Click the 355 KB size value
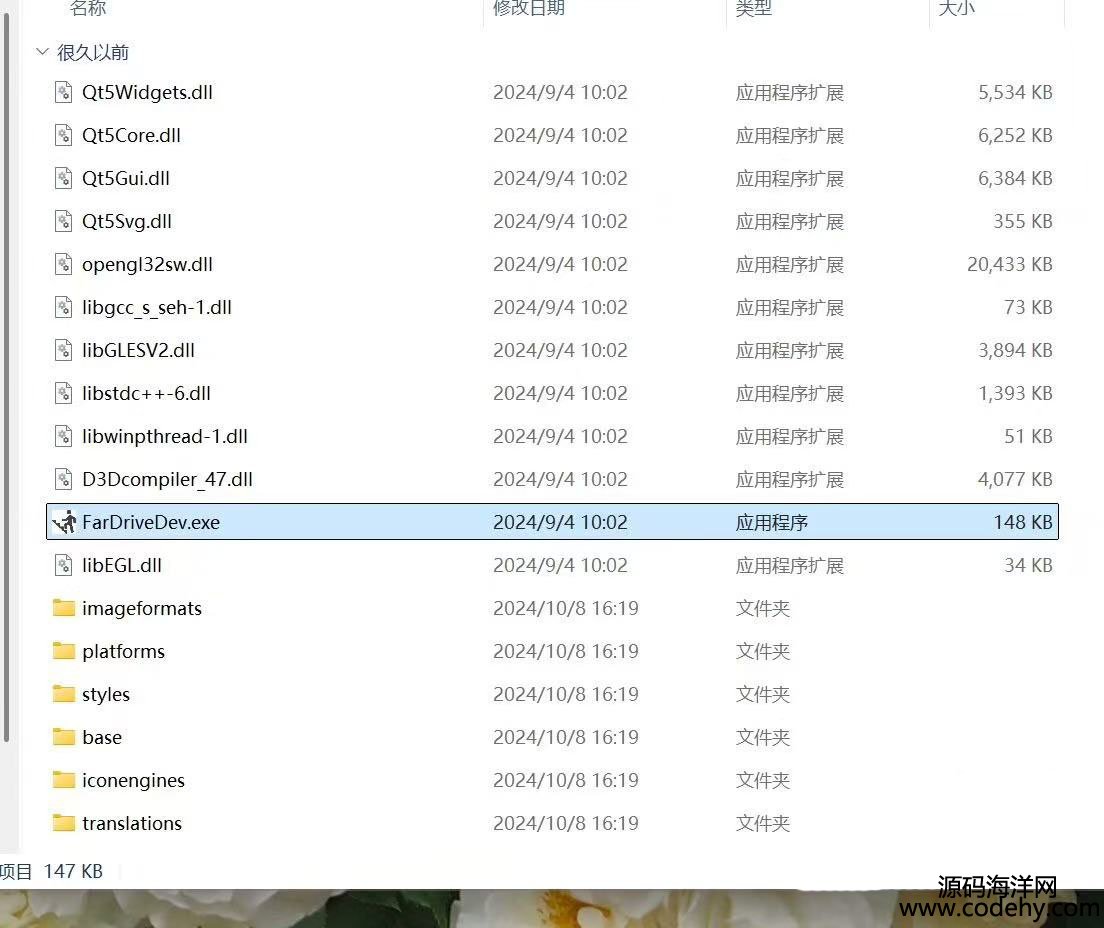This screenshot has height=928, width=1104. click(x=1023, y=221)
